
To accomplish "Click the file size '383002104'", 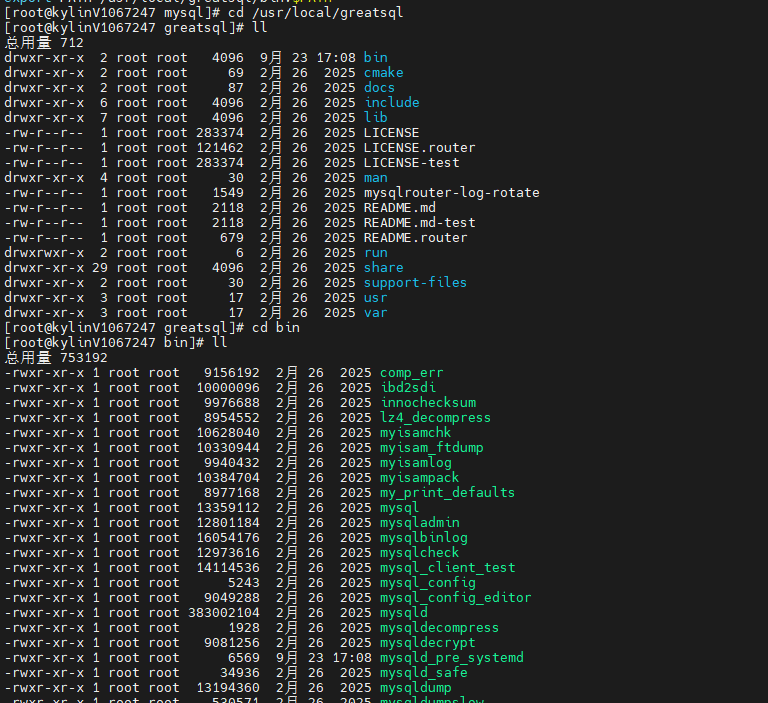I will pos(224,613).
